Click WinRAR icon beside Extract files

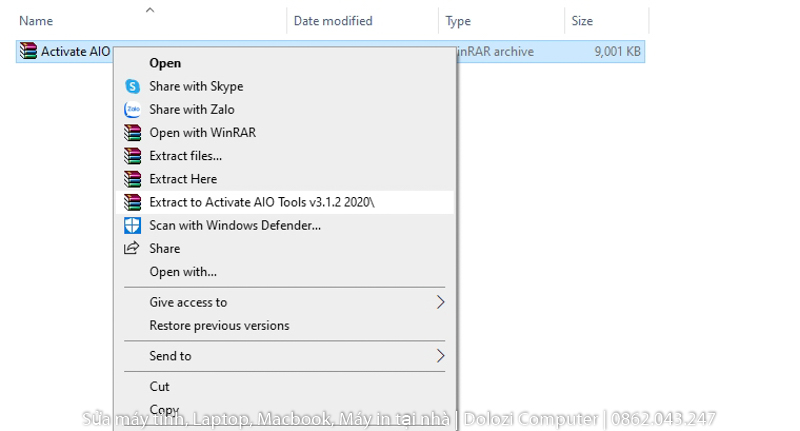(x=132, y=156)
